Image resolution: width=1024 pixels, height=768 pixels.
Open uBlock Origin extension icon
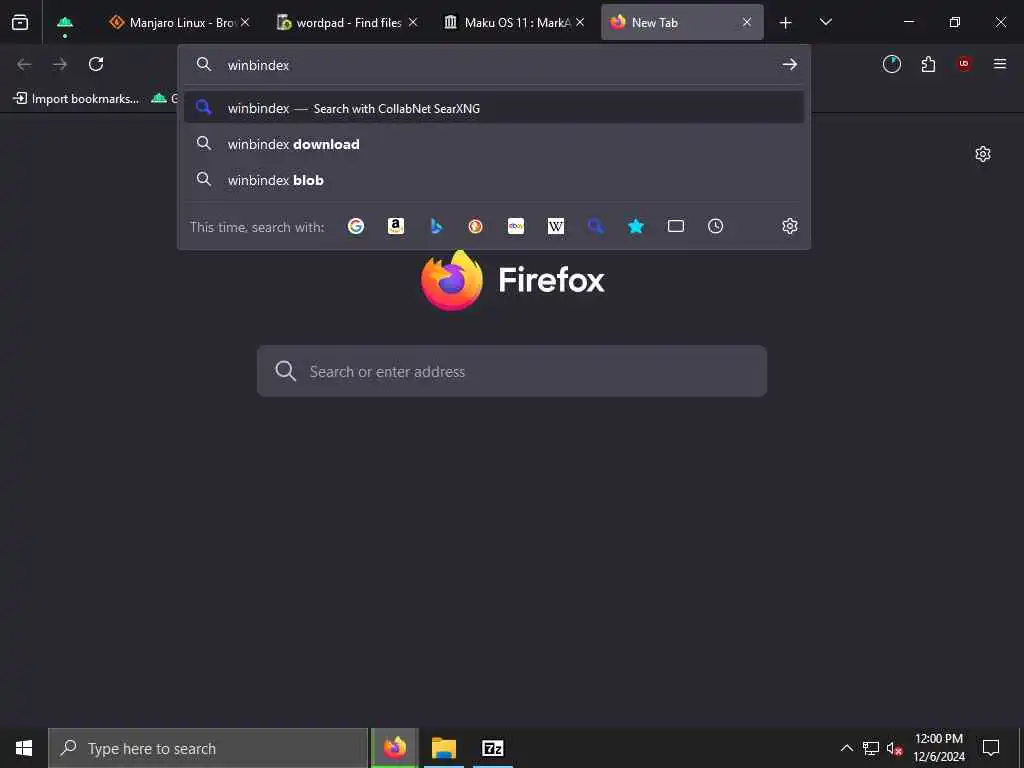click(x=964, y=64)
